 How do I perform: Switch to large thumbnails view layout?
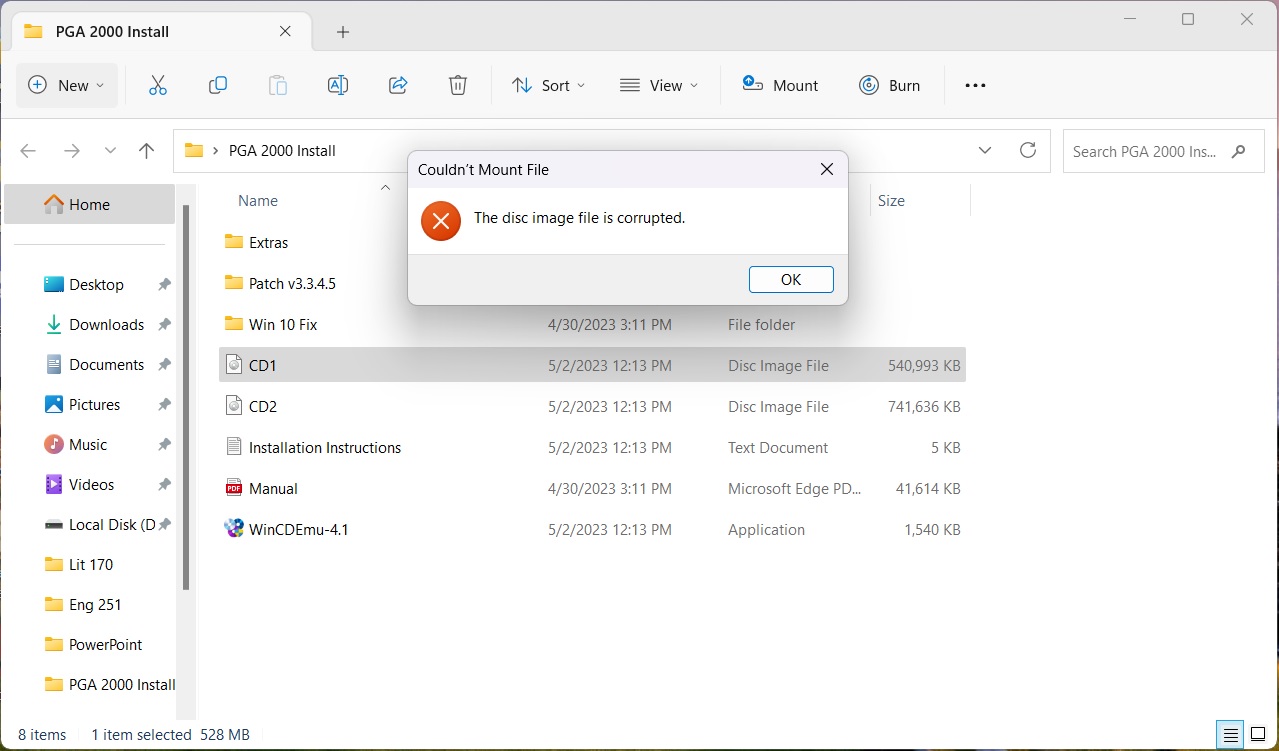click(x=1258, y=733)
